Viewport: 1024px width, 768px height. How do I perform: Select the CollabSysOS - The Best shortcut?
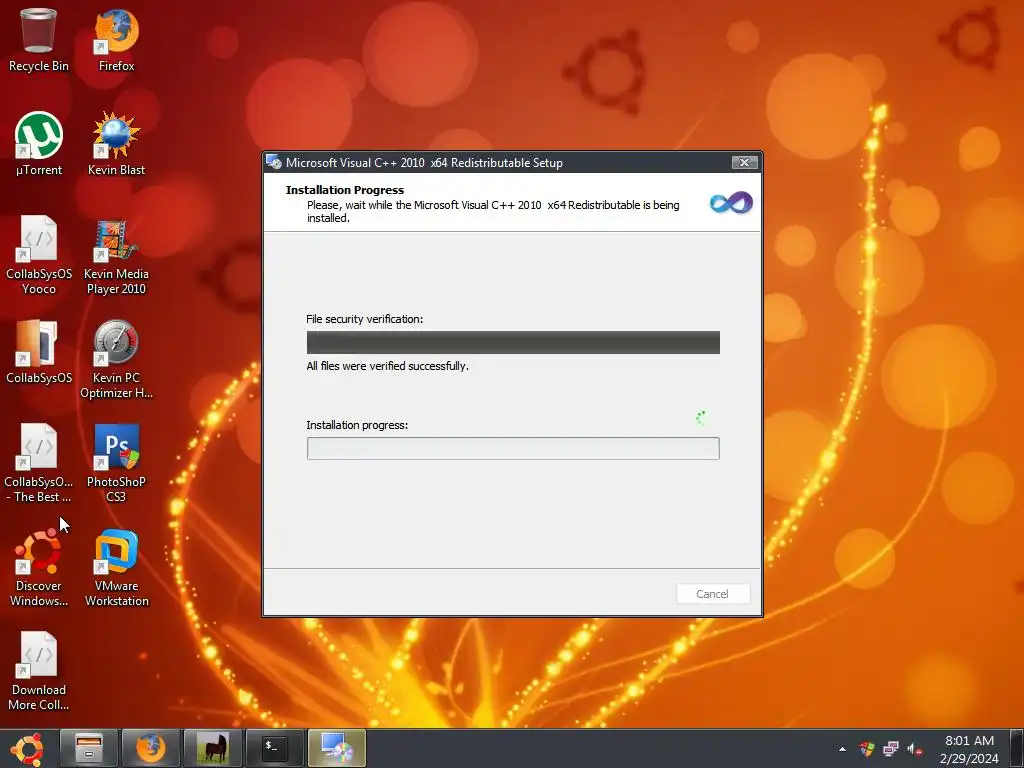point(39,463)
